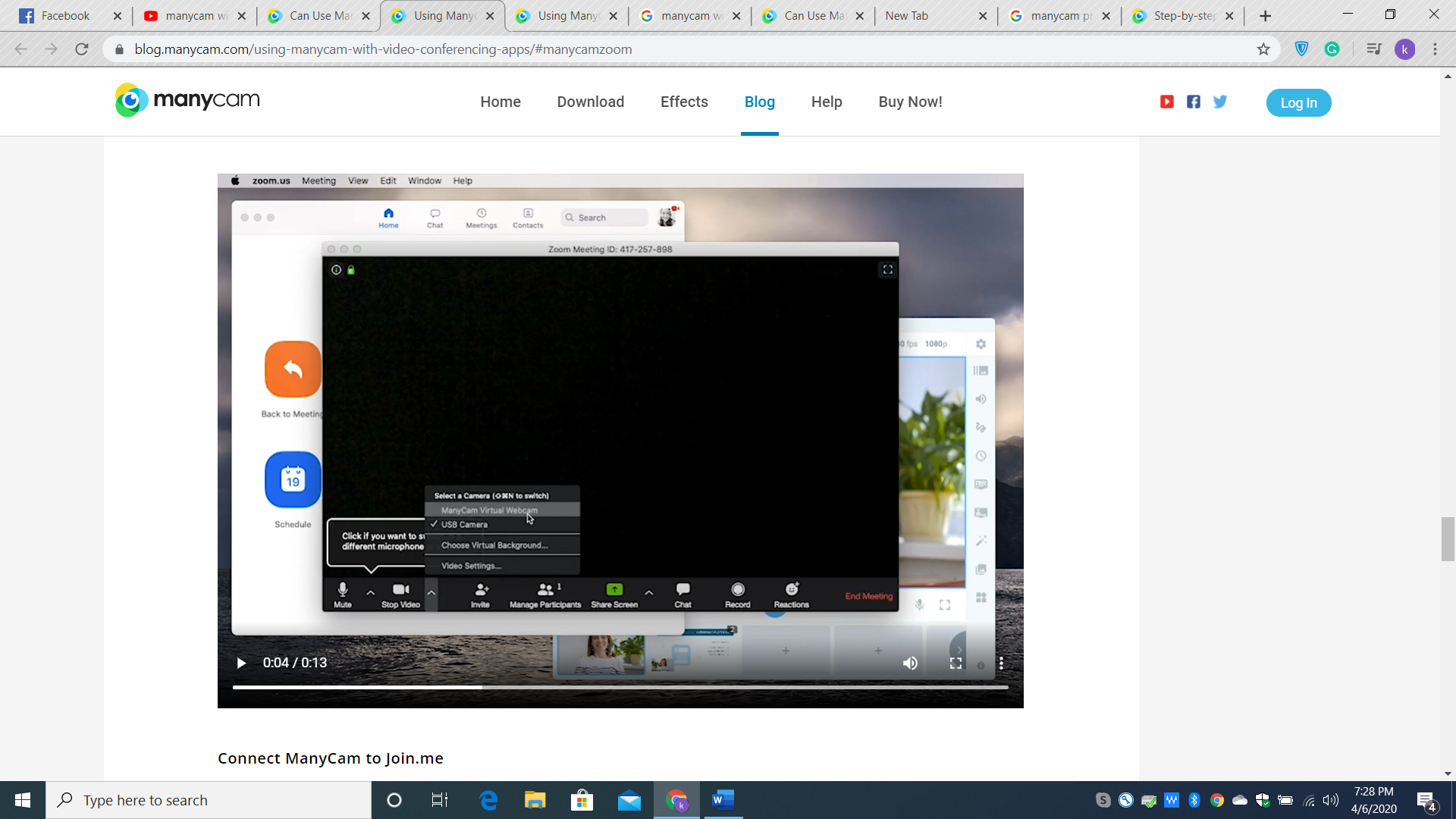Viewport: 1456px width, 819px height.
Task: Open the Windows notification center
Action: pos(1426,800)
